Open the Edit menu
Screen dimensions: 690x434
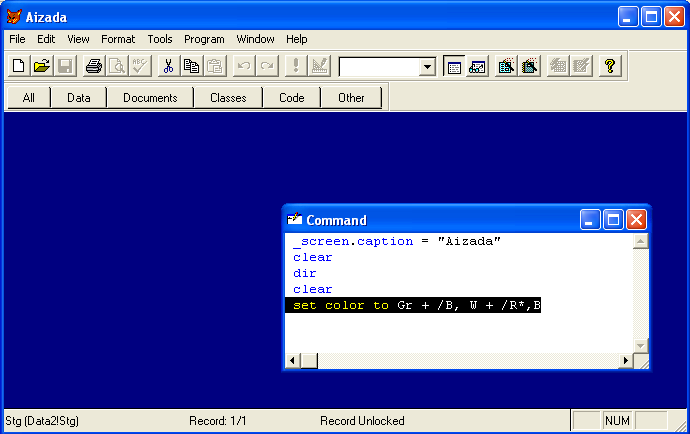46,39
